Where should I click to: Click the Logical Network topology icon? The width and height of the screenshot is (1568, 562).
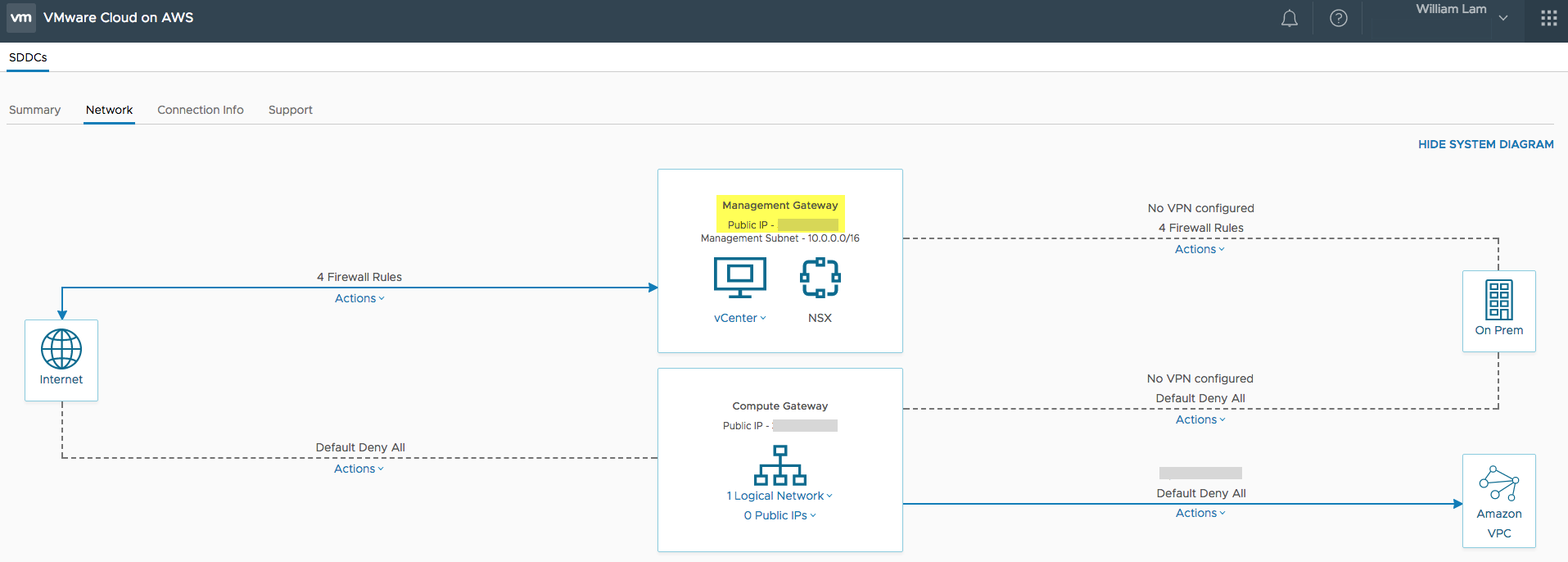pyautogui.click(x=779, y=465)
